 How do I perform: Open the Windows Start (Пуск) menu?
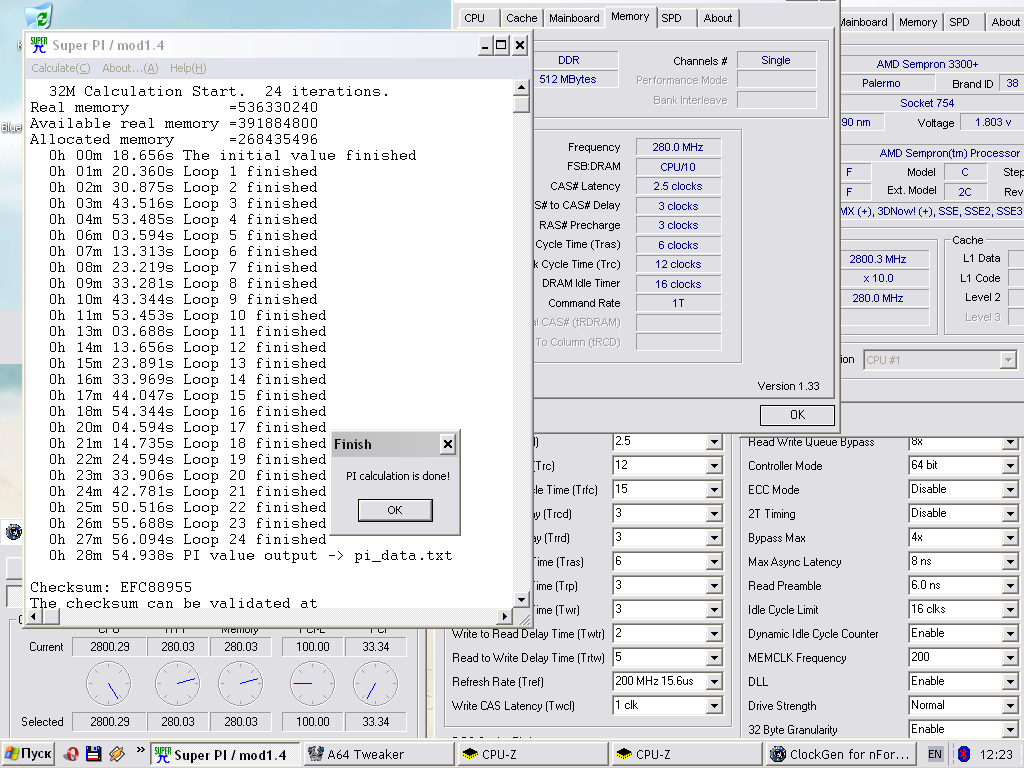tap(27, 754)
